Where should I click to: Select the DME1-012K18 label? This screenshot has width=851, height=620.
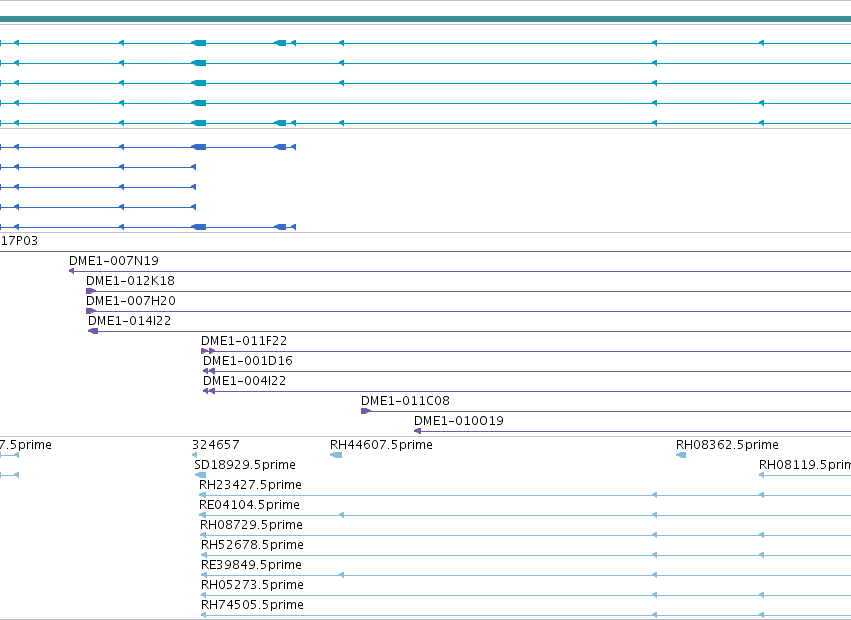coord(130,281)
